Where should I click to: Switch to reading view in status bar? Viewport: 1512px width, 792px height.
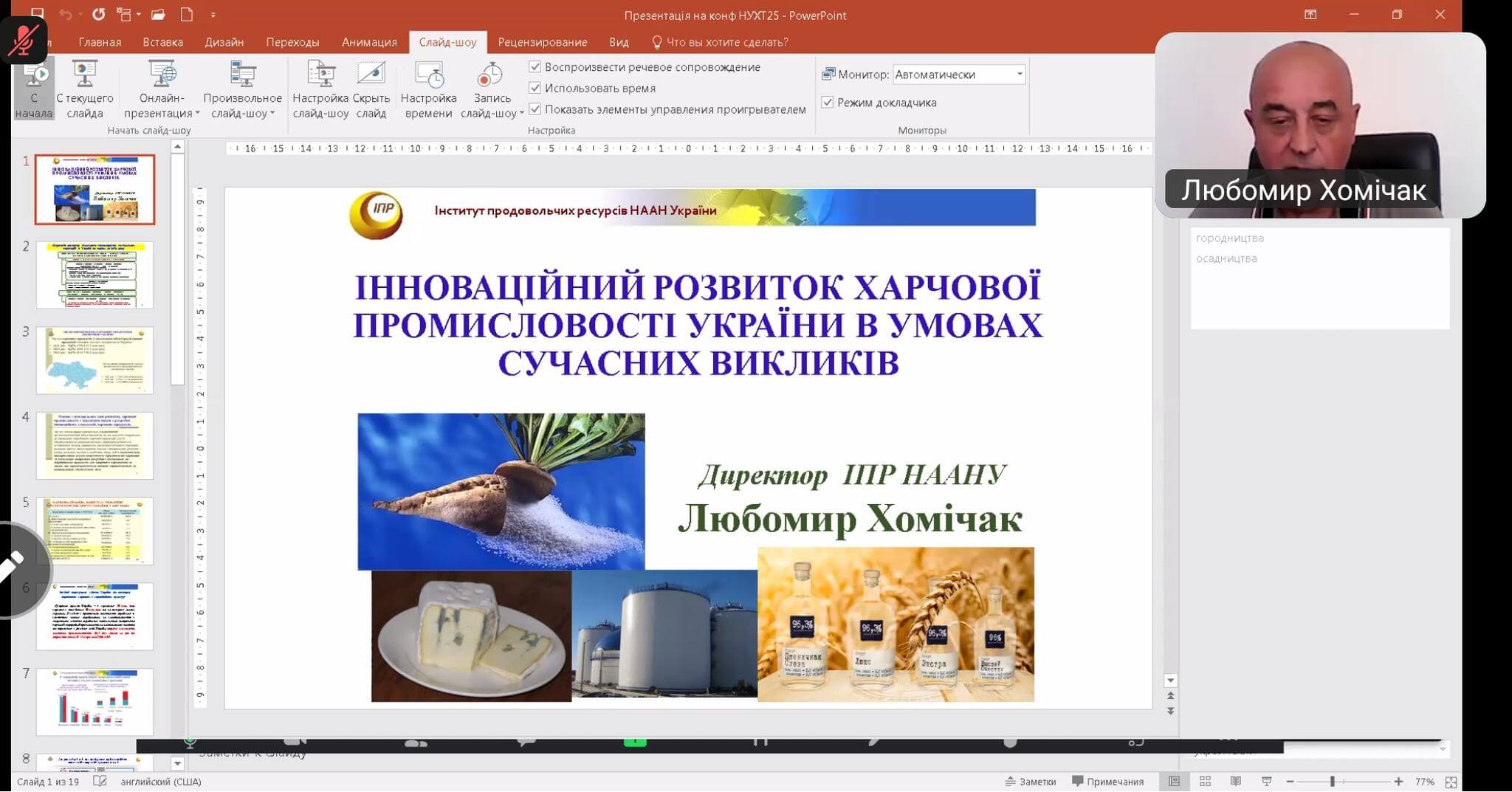click(1236, 782)
